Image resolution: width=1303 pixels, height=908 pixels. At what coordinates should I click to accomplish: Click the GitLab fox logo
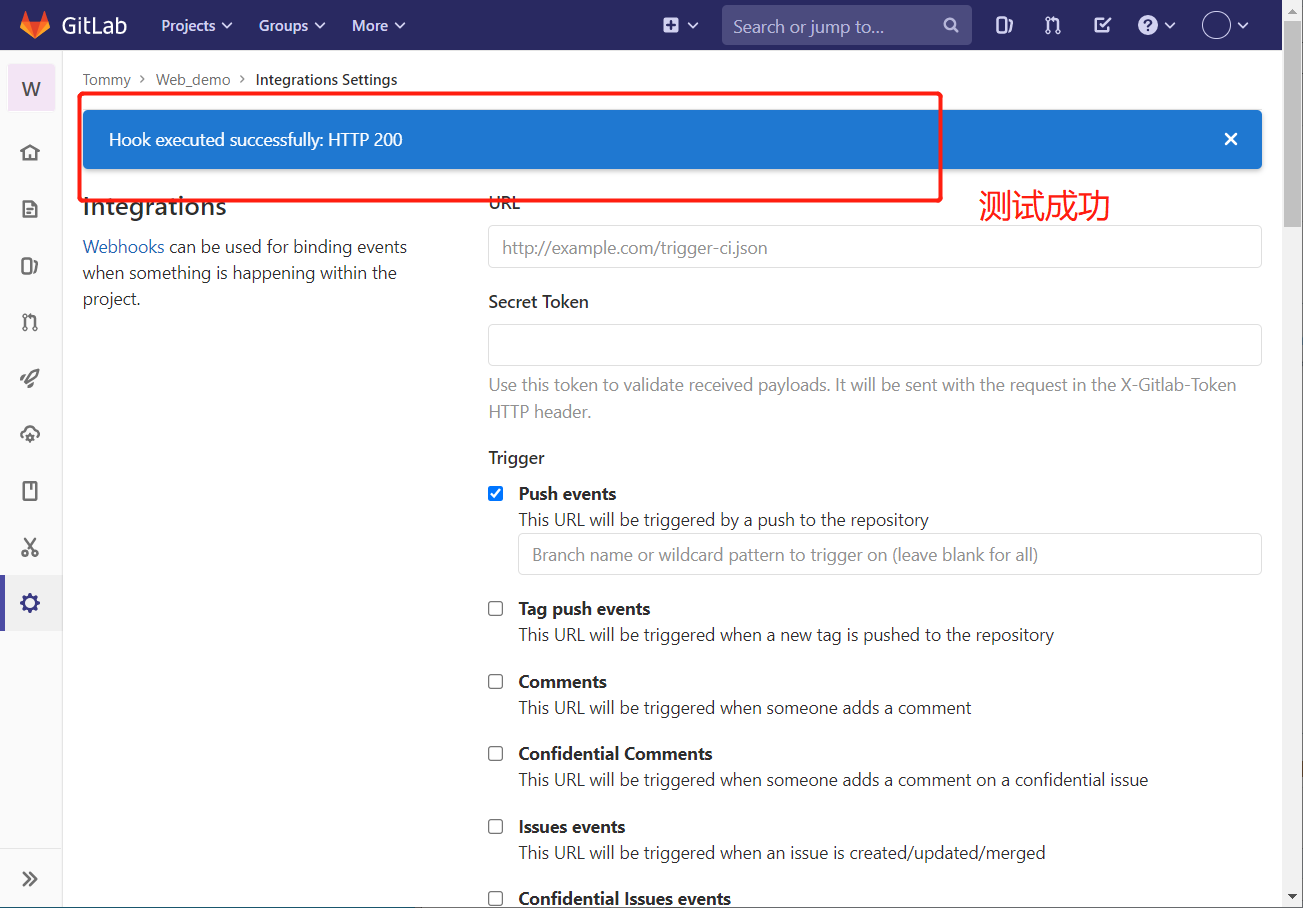coord(35,25)
